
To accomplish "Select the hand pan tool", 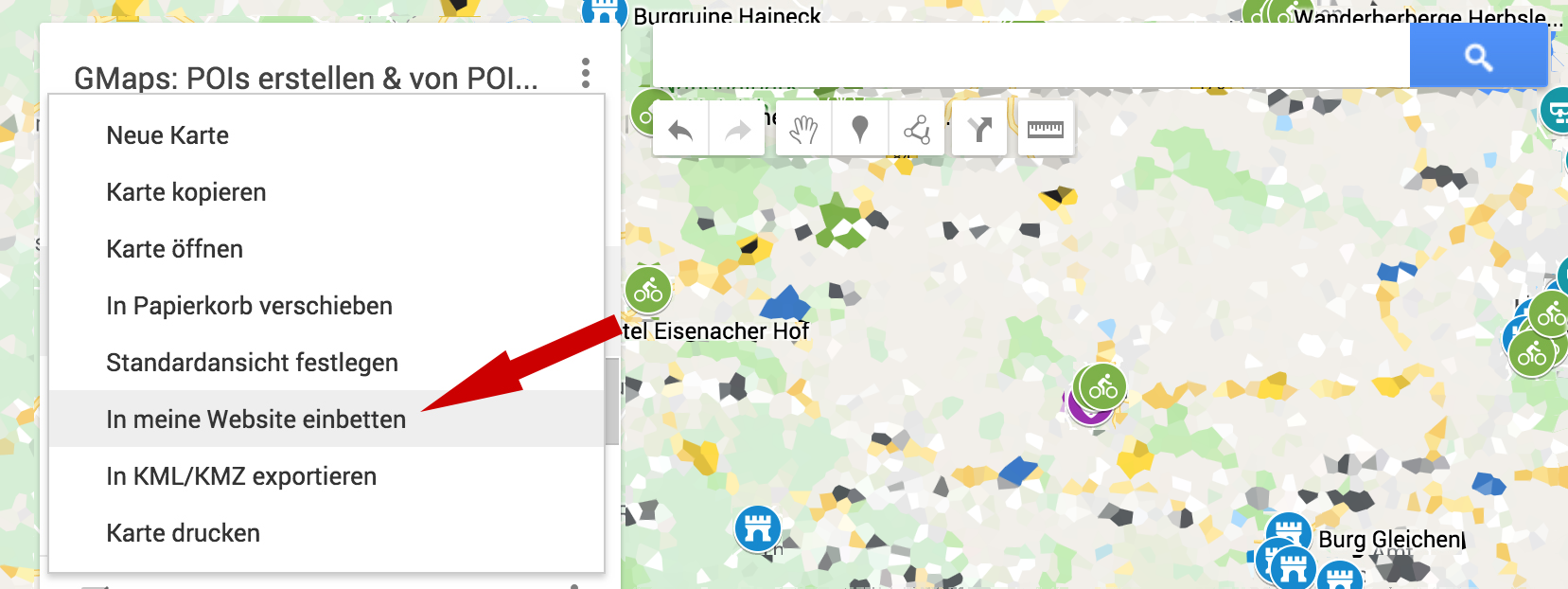I will coord(803,129).
